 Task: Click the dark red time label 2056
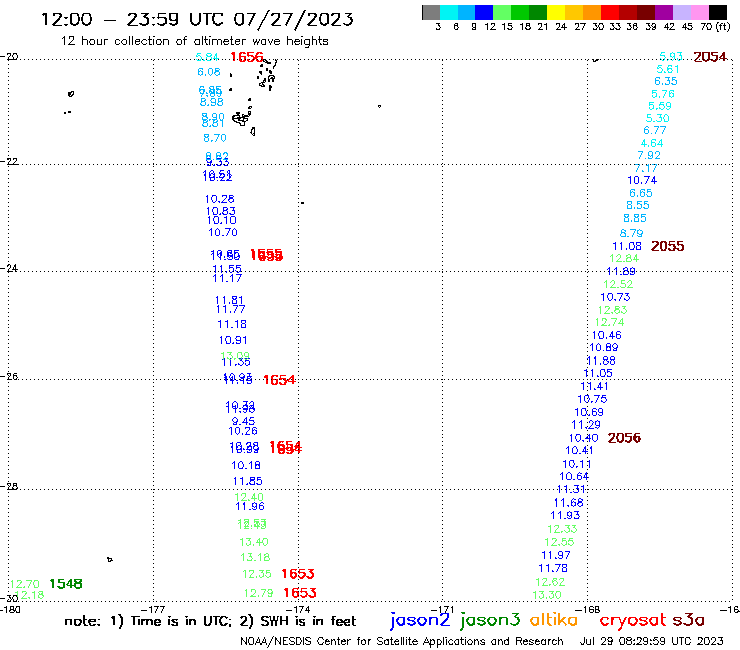point(624,438)
